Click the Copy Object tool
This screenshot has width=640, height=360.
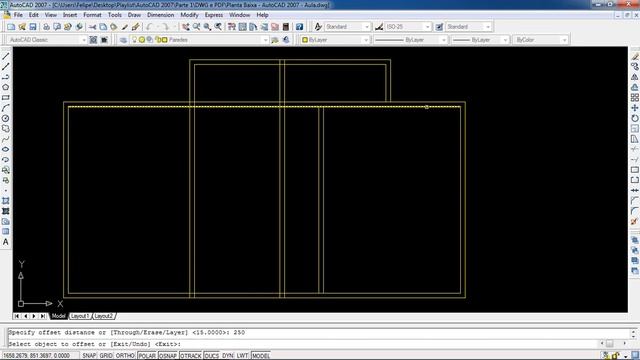coord(635,67)
